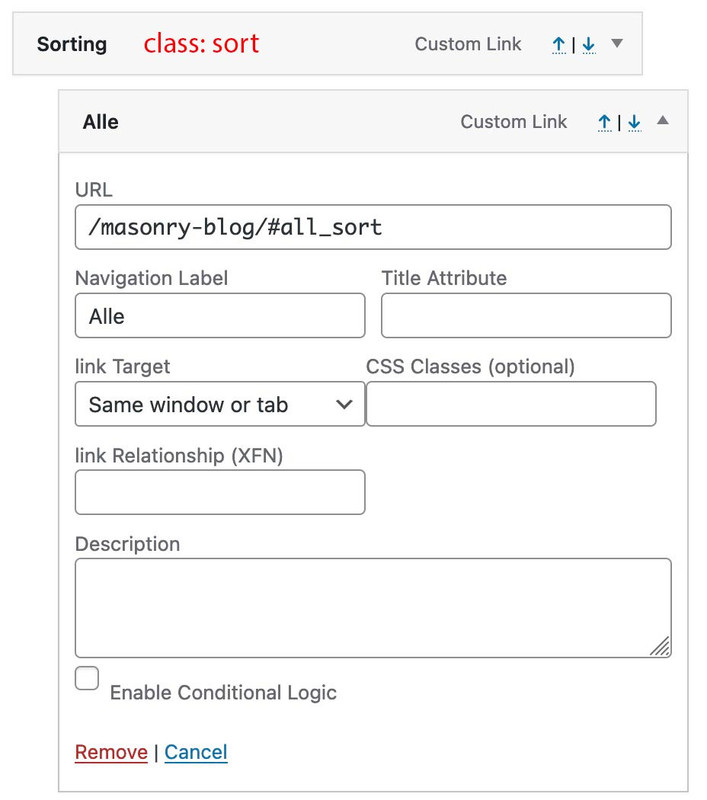
Task: Open the link Target dropdown
Action: (x=220, y=404)
